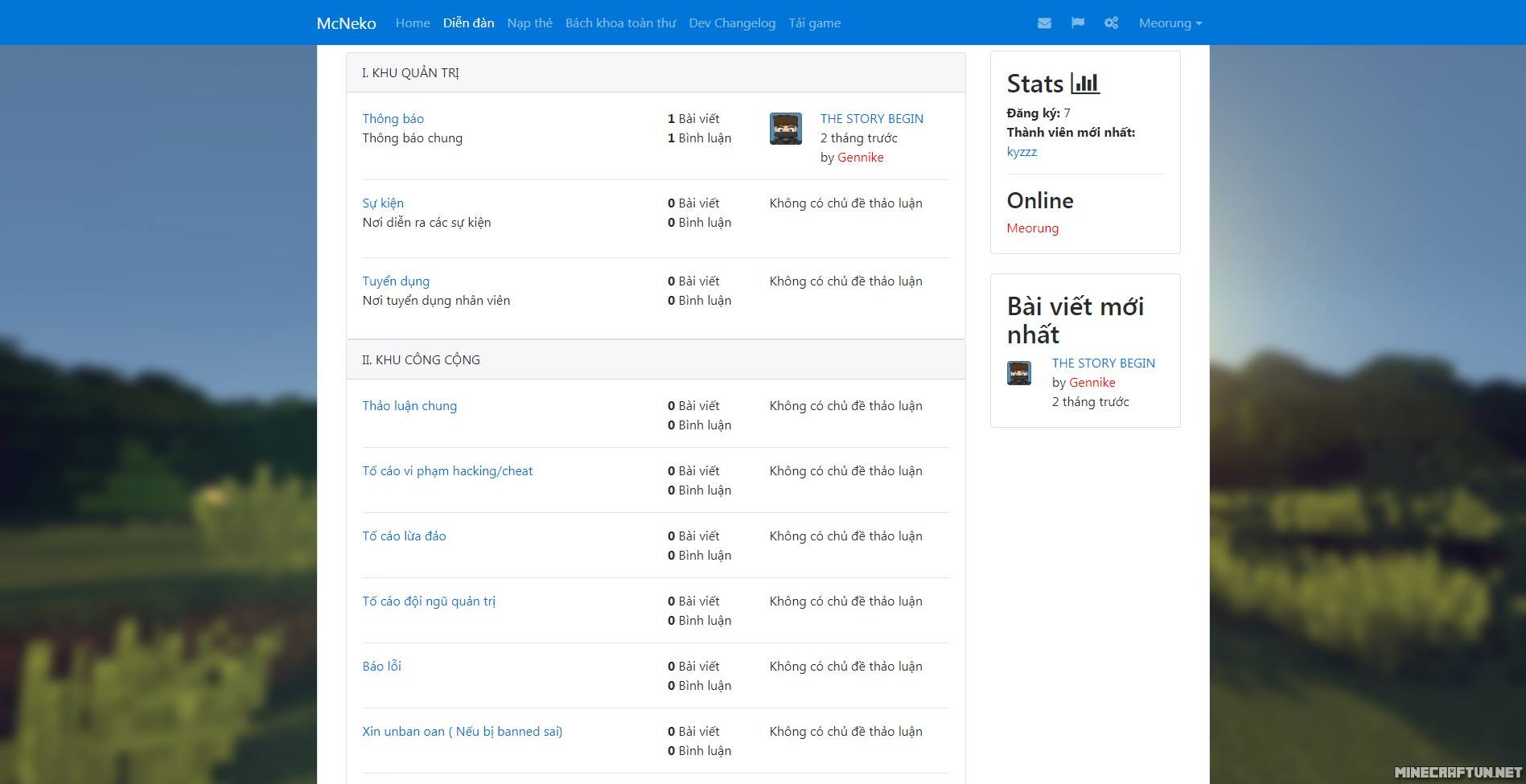Open the Nạp thẻ menu item
This screenshot has width=1526, height=784.
click(x=529, y=23)
